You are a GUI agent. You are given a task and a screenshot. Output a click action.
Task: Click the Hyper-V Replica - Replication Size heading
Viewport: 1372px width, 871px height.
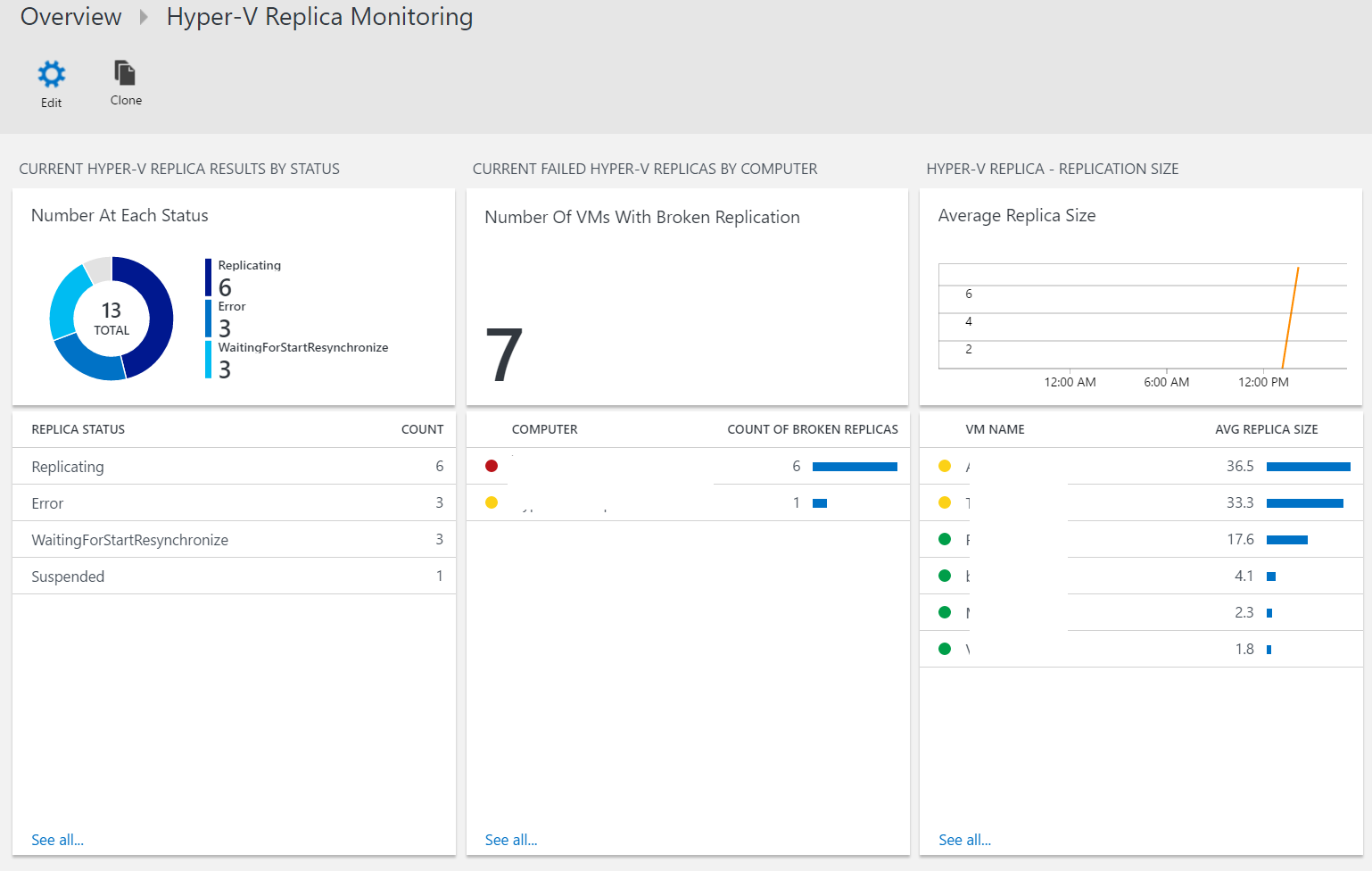pyautogui.click(x=1053, y=169)
